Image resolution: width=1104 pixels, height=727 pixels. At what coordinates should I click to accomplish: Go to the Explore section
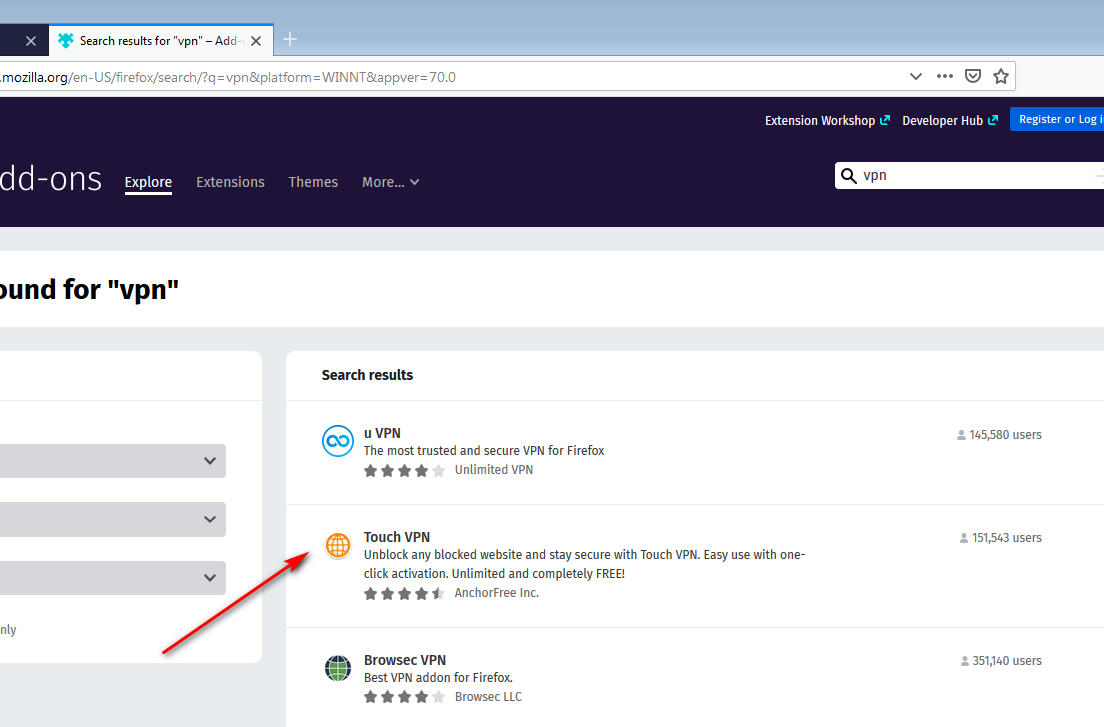coord(148,182)
